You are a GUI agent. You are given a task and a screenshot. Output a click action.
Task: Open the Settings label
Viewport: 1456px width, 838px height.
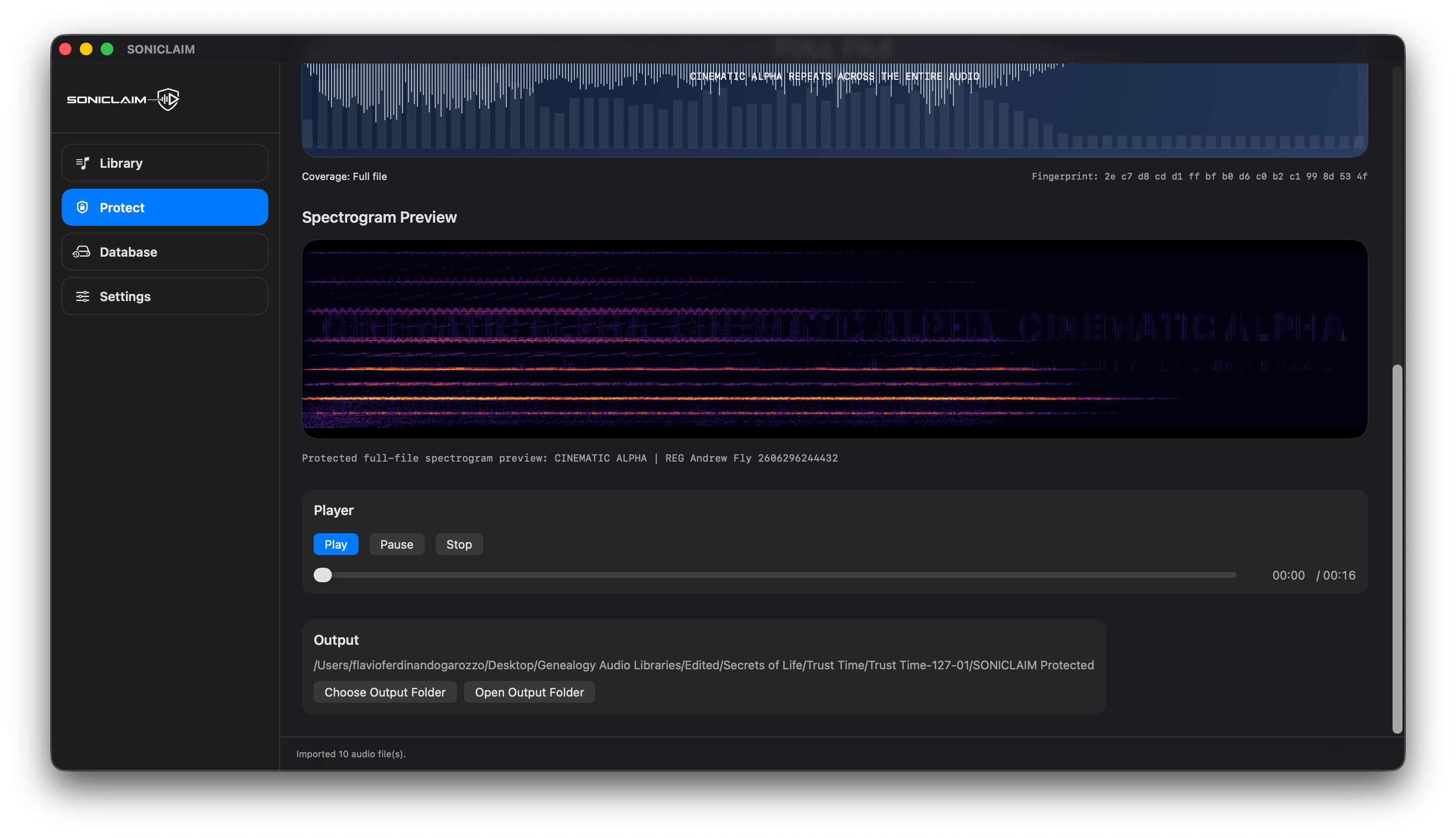[x=125, y=297]
